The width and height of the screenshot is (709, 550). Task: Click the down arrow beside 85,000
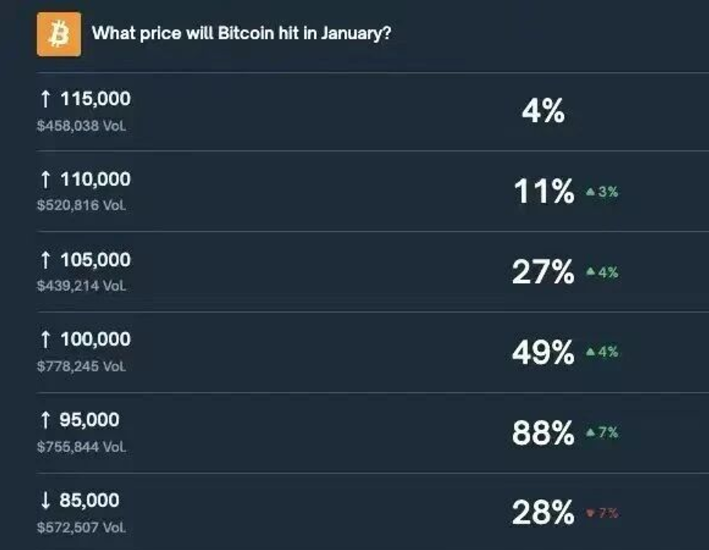(44, 500)
